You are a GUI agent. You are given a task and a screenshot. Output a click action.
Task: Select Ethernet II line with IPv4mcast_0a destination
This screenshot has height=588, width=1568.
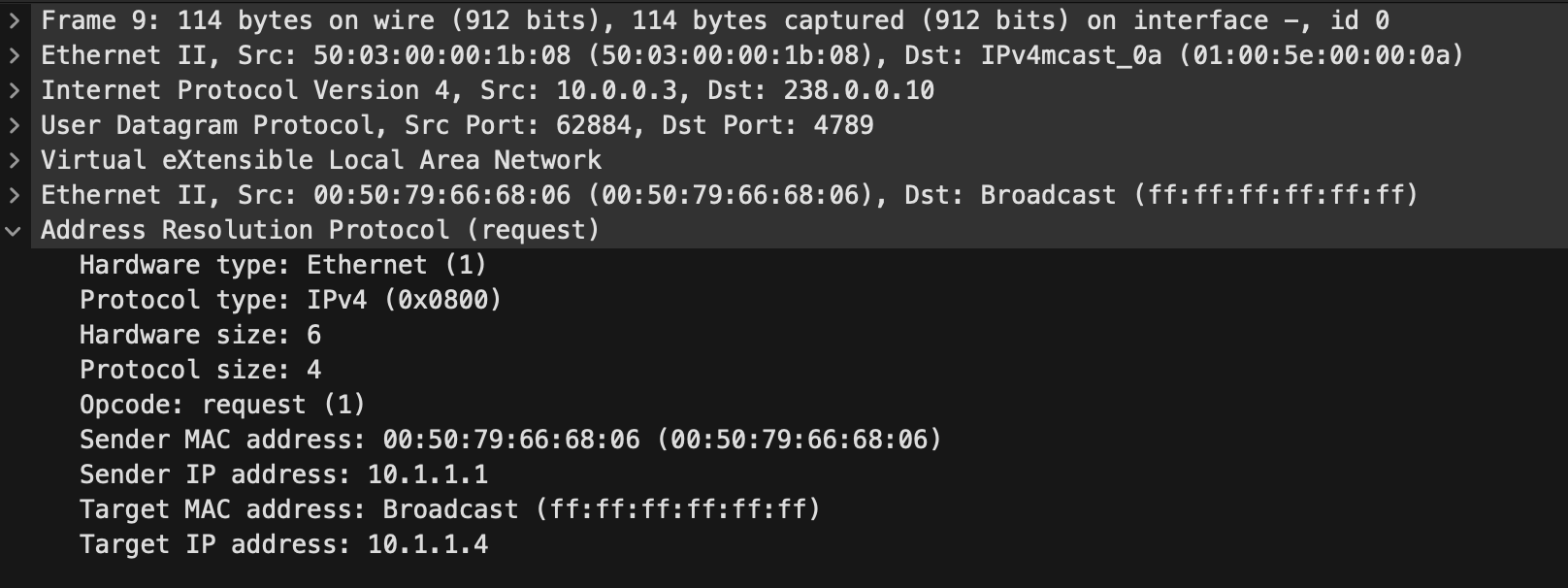751,55
